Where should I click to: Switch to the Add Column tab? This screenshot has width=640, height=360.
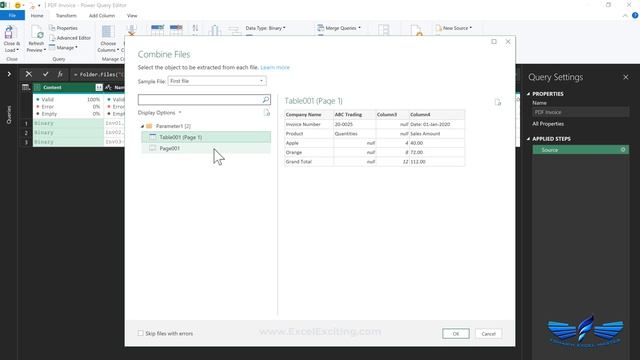[x=102, y=16]
